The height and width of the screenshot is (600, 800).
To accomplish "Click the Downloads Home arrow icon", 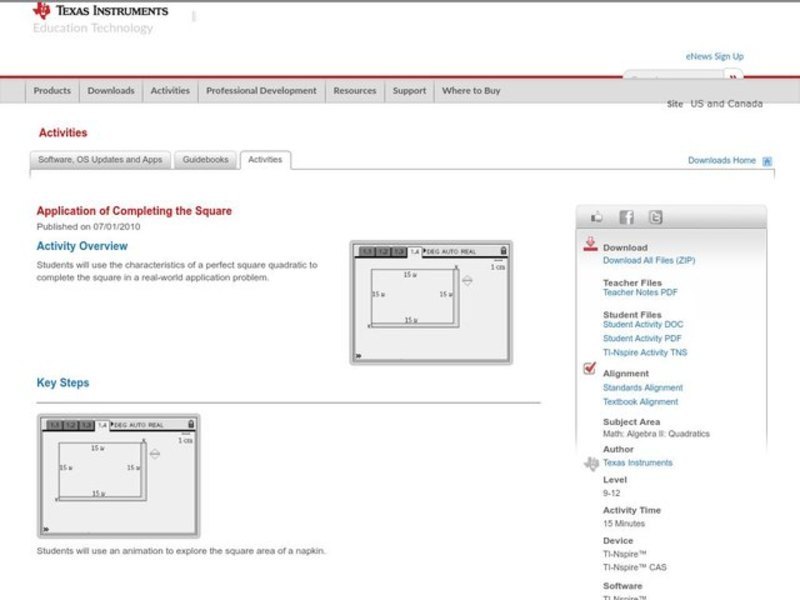I will click(767, 161).
